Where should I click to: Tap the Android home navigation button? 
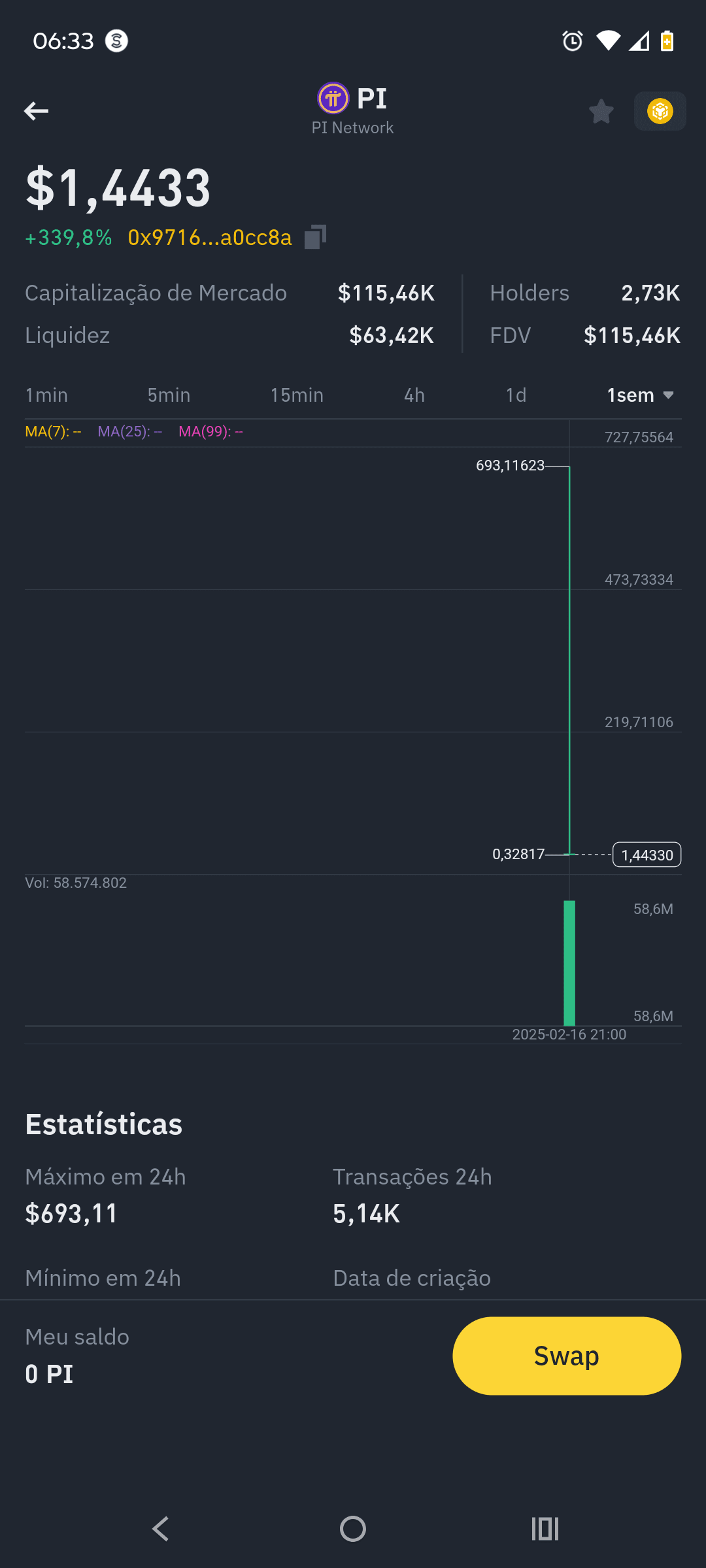point(353,1529)
